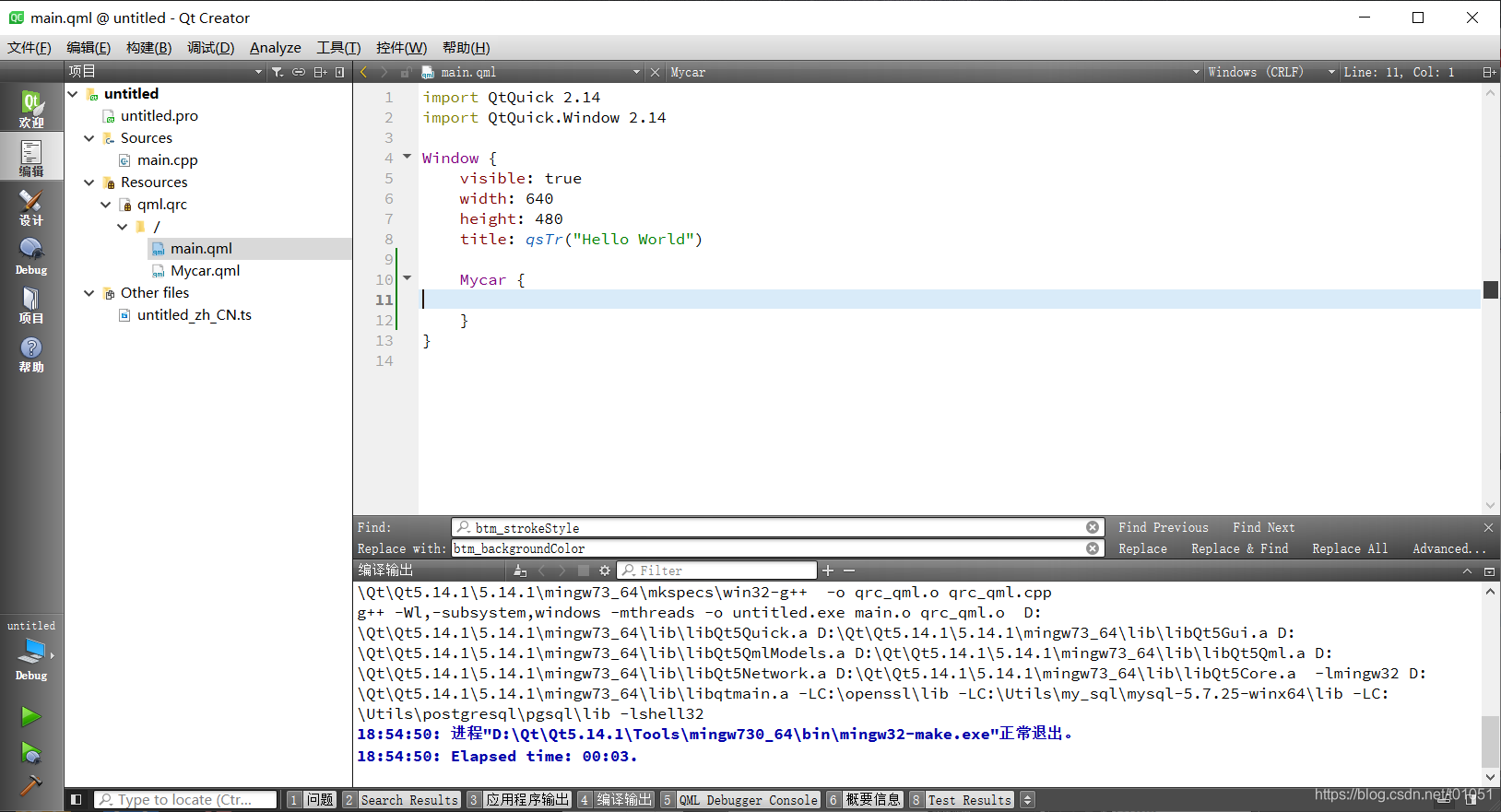The height and width of the screenshot is (812, 1501).
Task: Close the project sidebar panel icon
Action: pos(340,72)
